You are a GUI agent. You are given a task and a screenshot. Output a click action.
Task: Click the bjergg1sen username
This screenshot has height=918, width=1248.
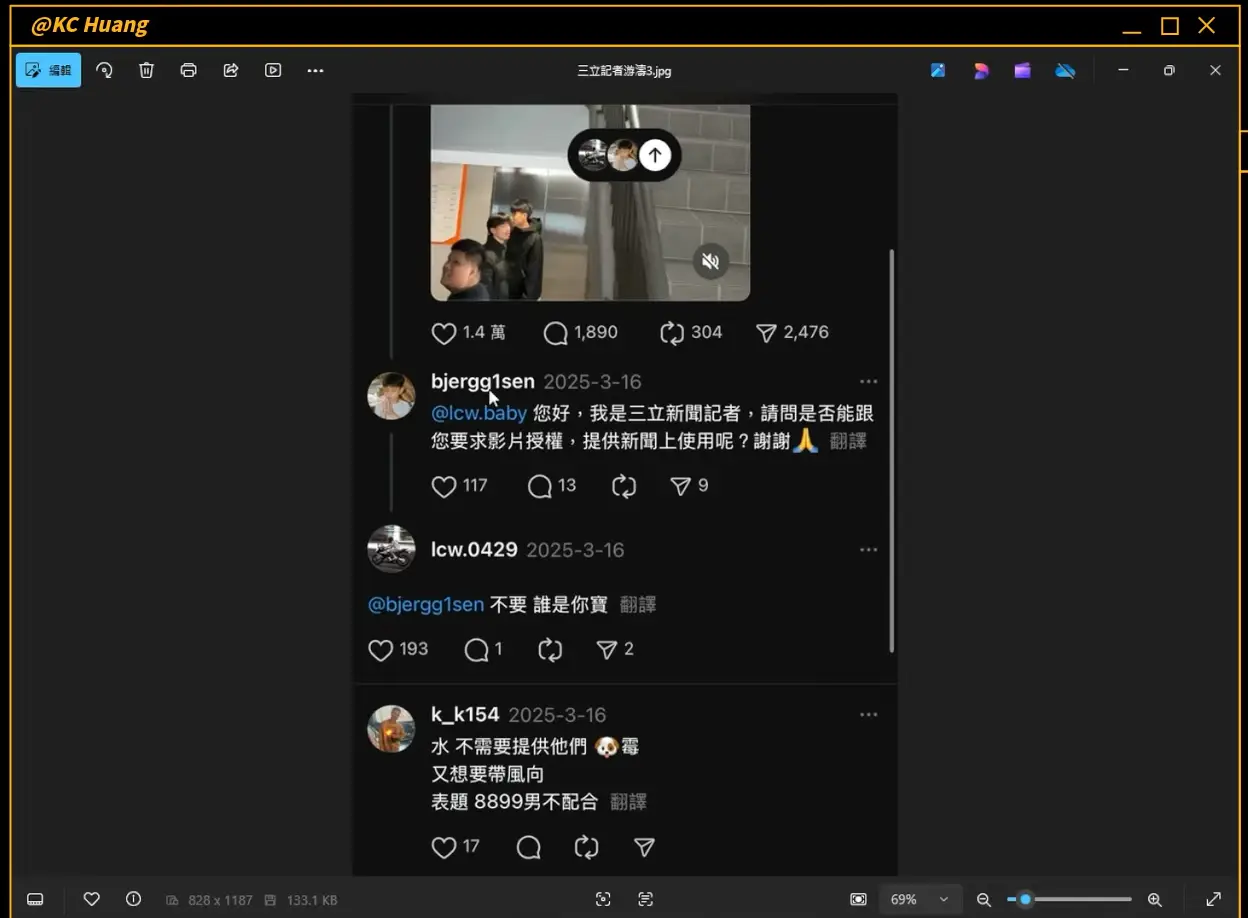[x=483, y=381]
